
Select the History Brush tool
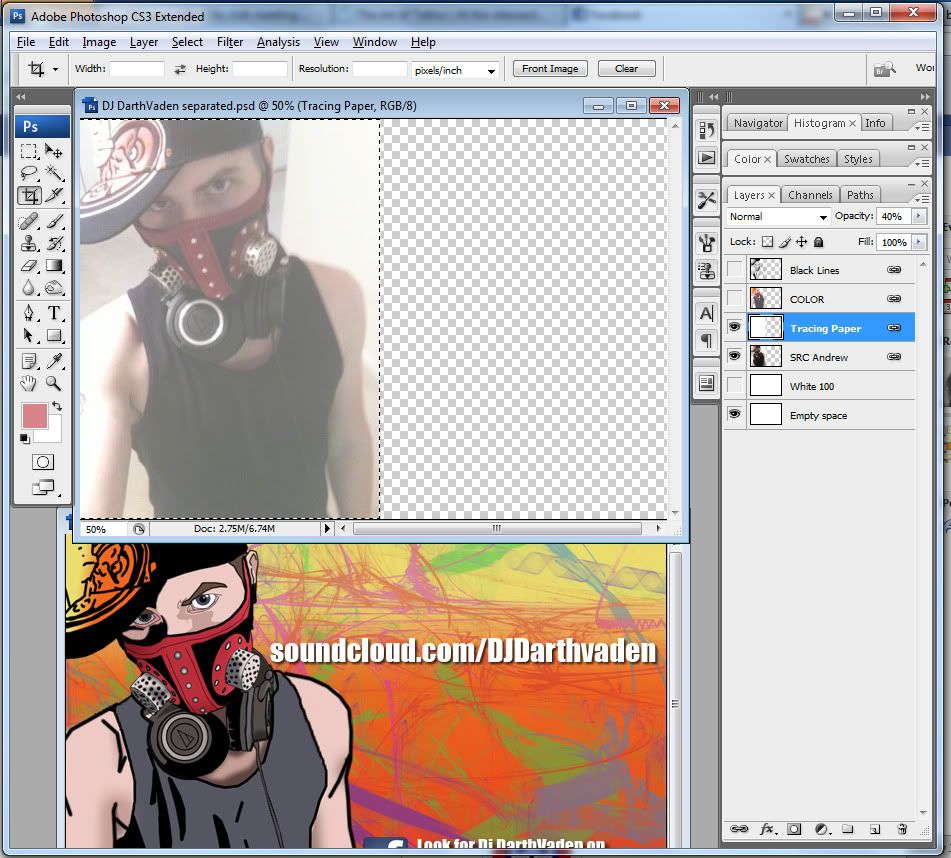[54, 244]
